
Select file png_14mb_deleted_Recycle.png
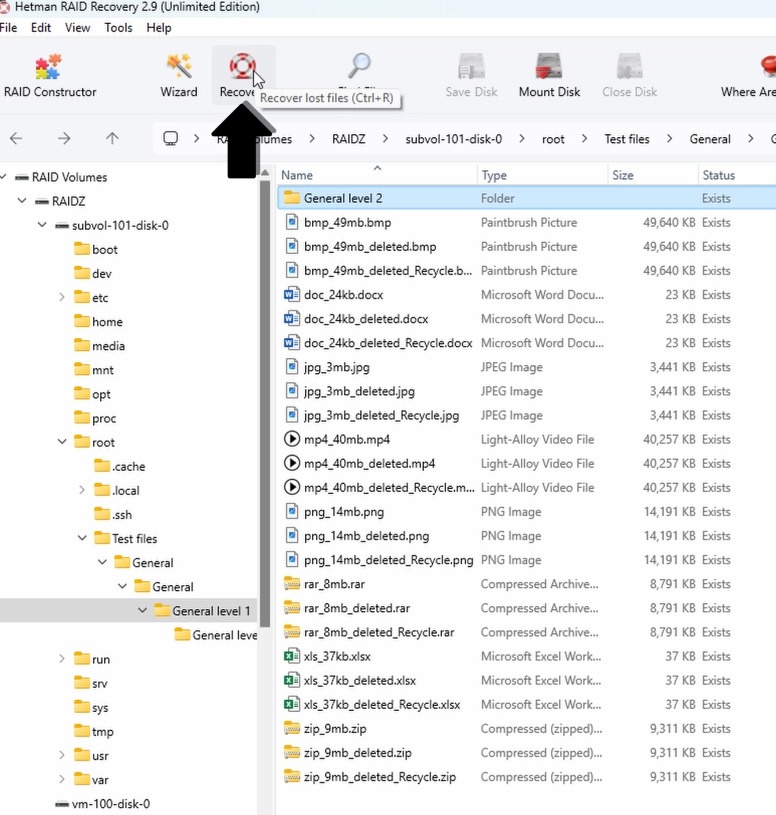pos(388,560)
